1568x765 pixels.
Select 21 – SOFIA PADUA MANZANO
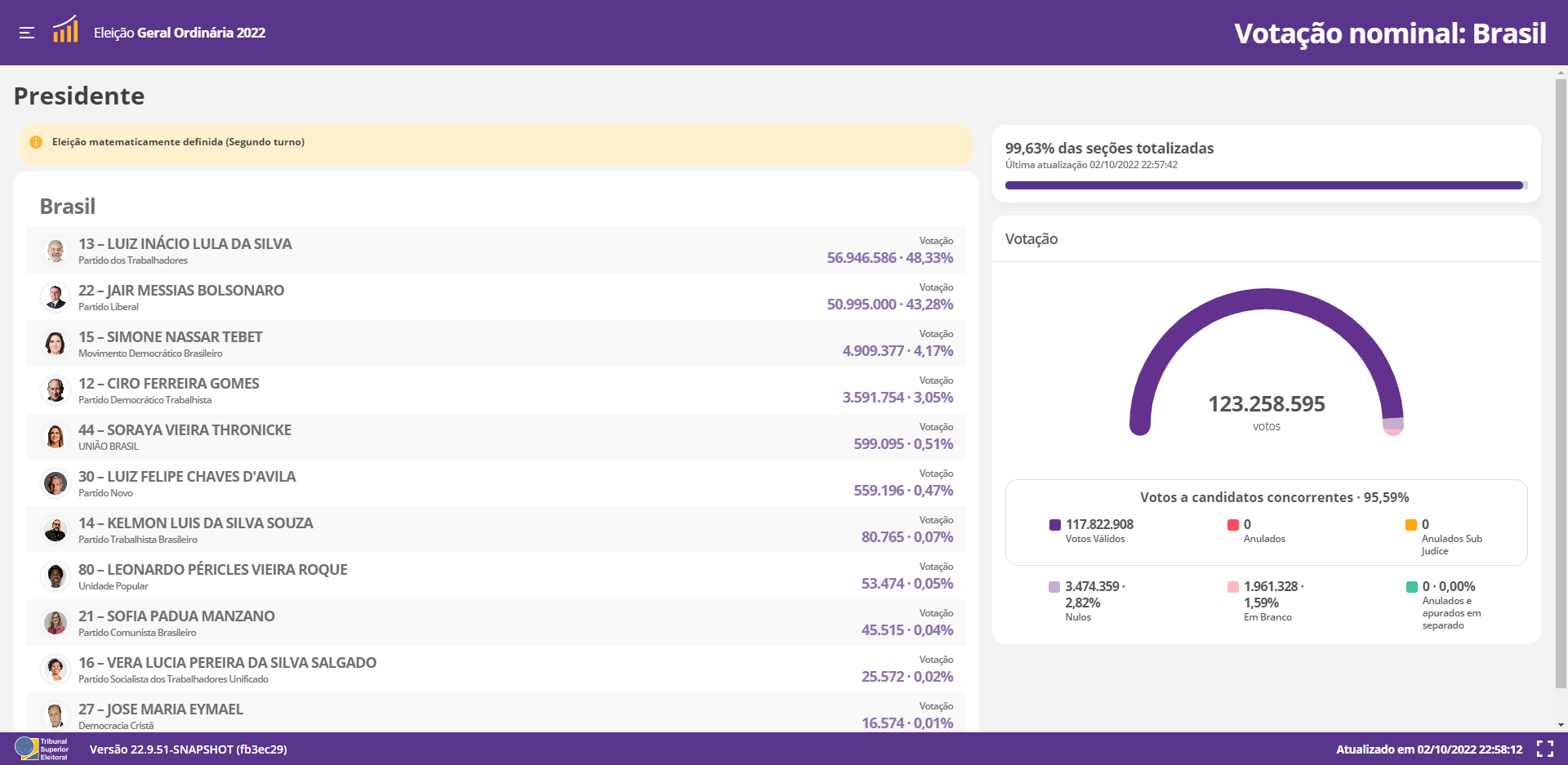click(x=176, y=616)
